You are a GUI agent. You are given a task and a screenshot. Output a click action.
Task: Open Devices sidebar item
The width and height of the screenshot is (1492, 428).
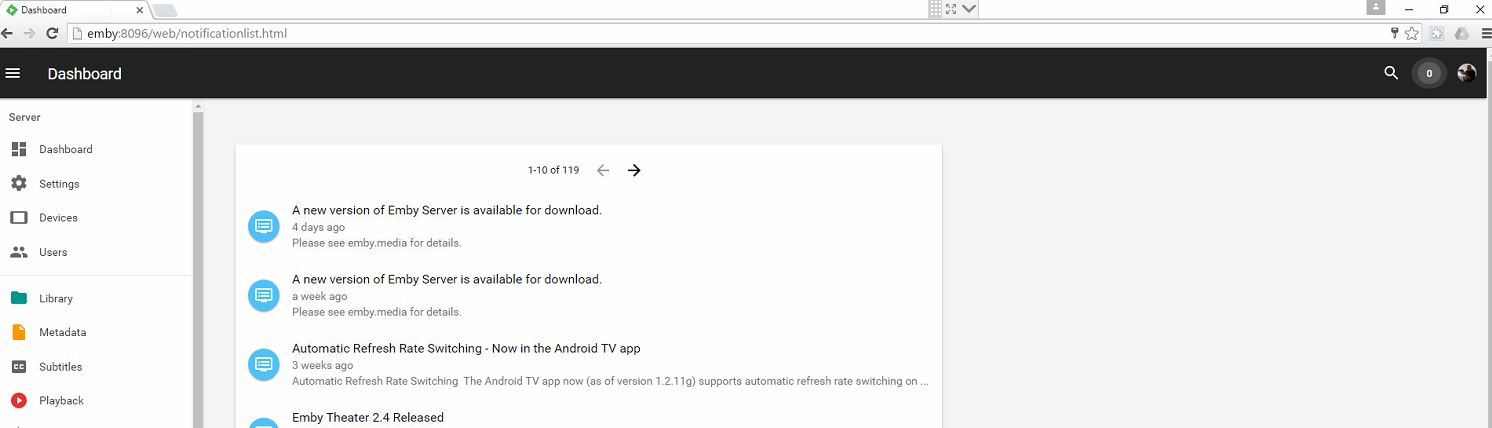point(96,218)
